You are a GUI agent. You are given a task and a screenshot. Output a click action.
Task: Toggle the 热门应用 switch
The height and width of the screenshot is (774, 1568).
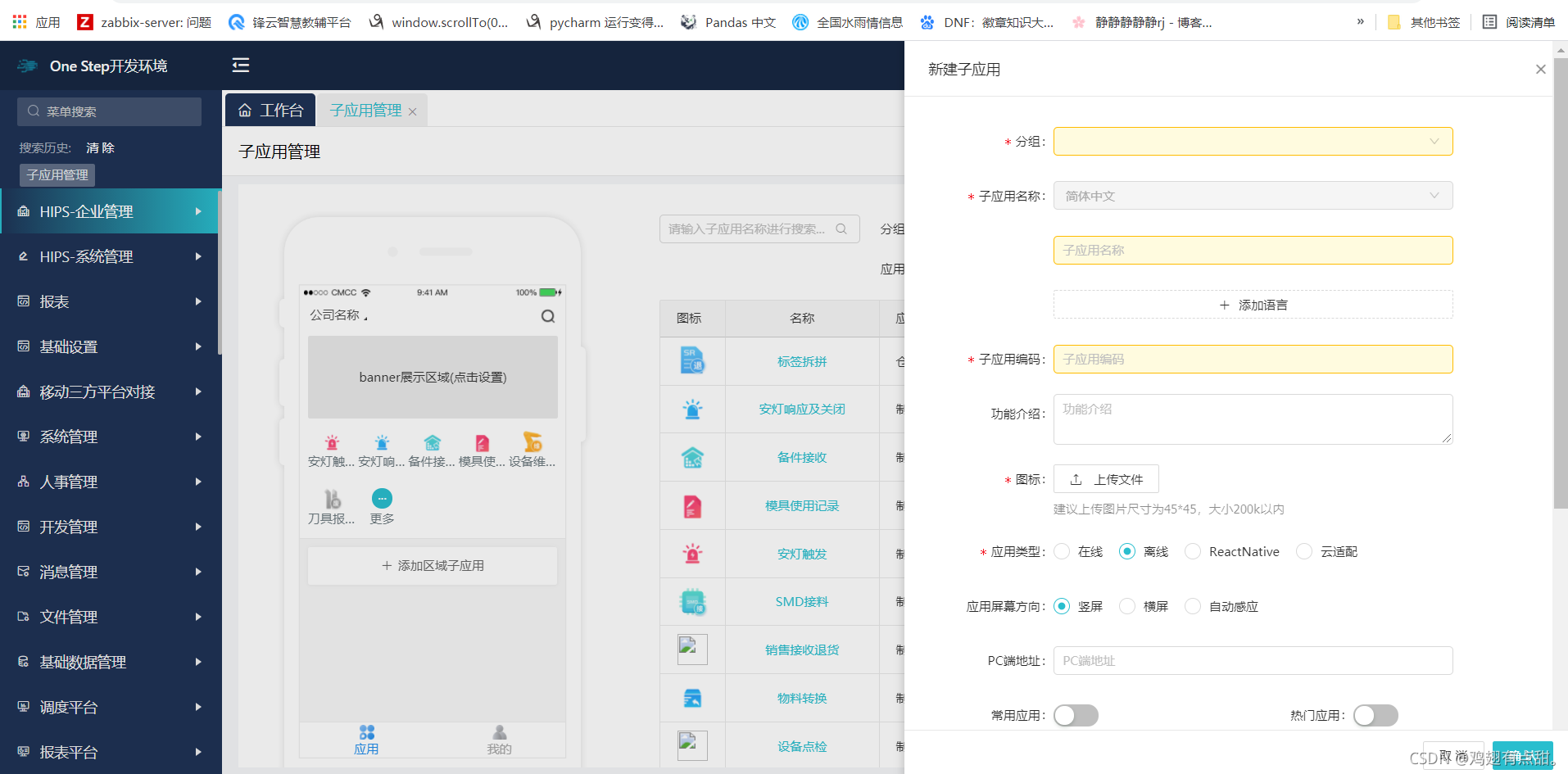[1375, 715]
